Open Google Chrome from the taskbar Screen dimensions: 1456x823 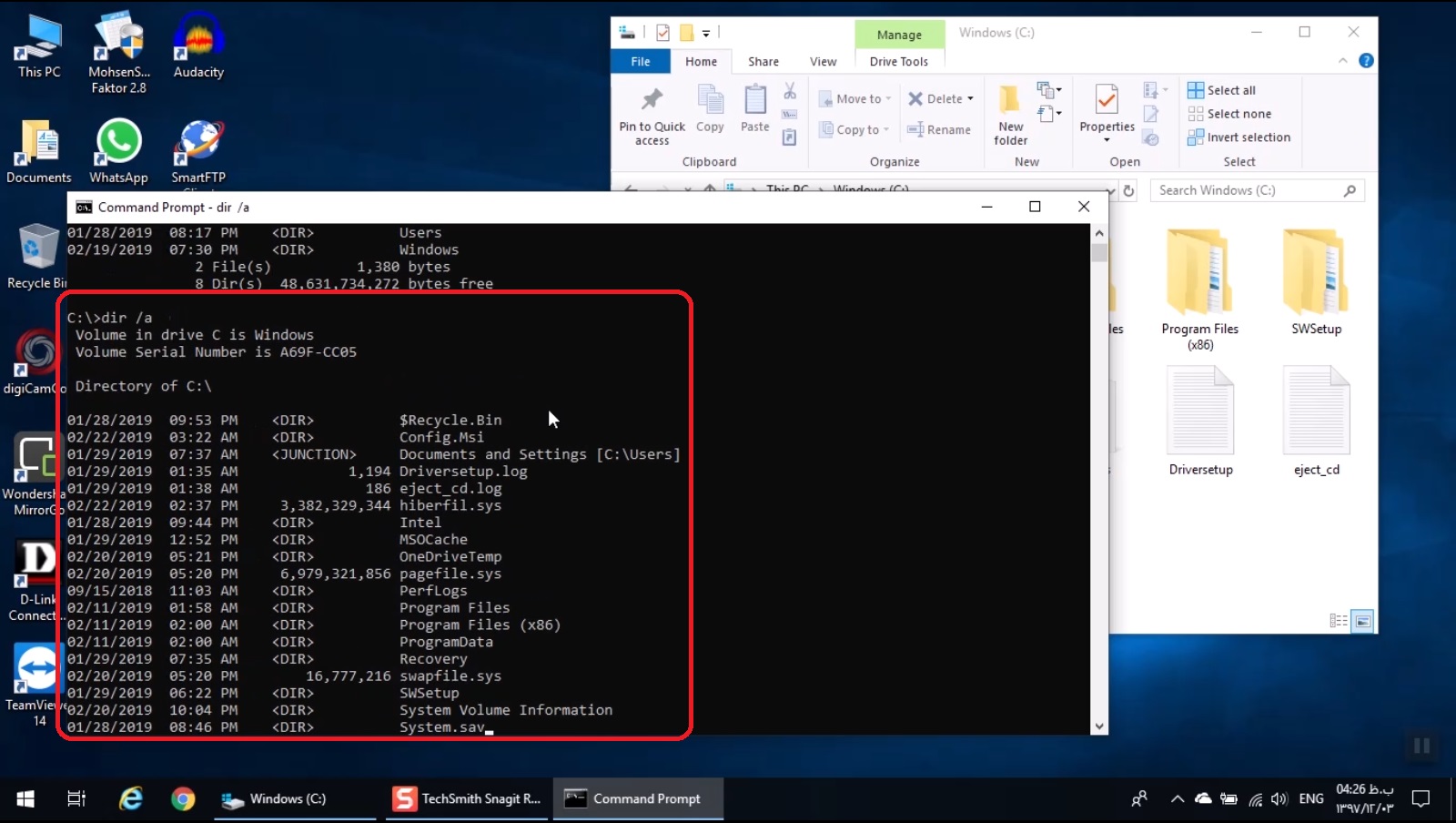click(183, 798)
